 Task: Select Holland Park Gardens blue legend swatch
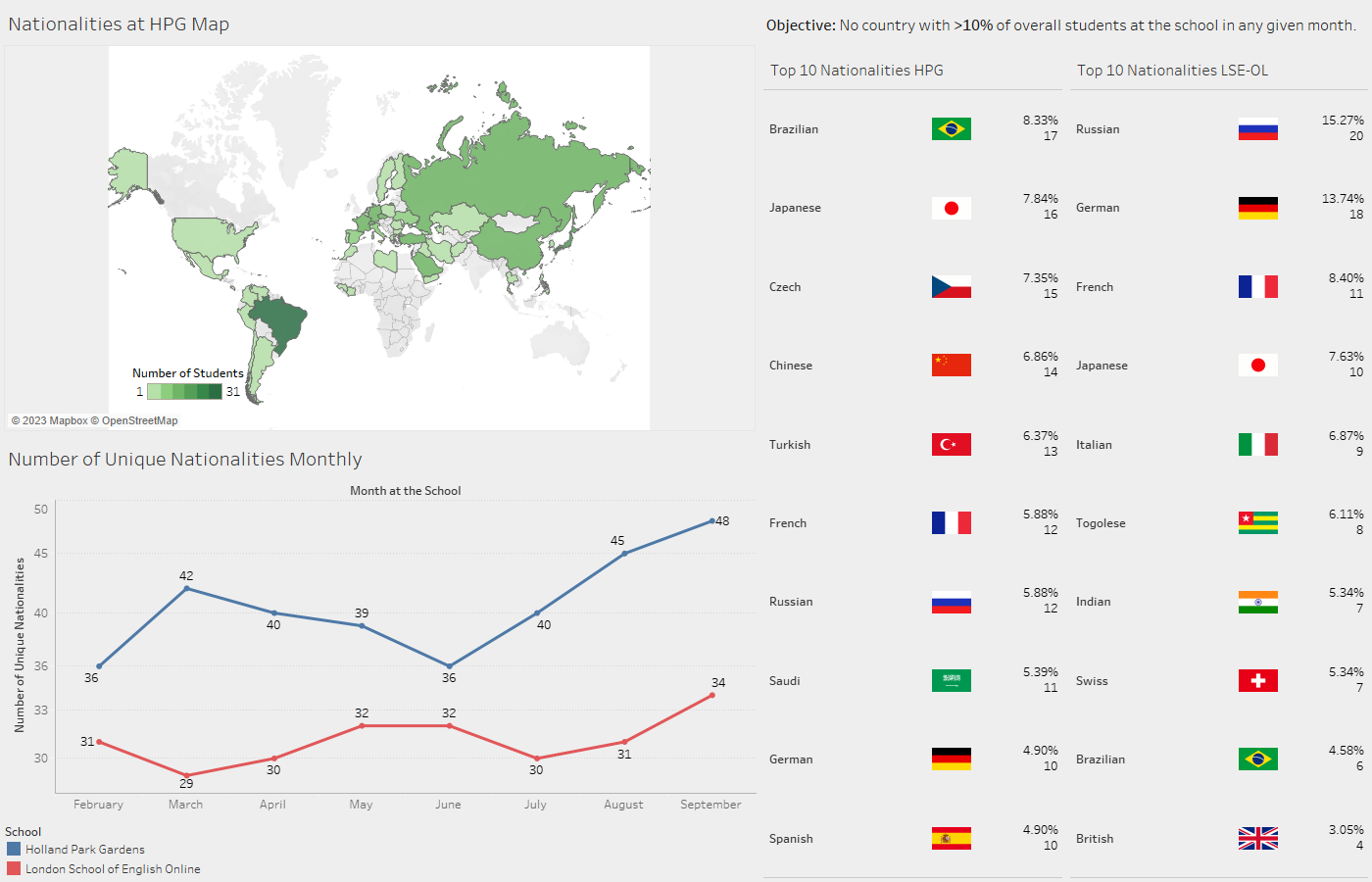click(x=14, y=849)
